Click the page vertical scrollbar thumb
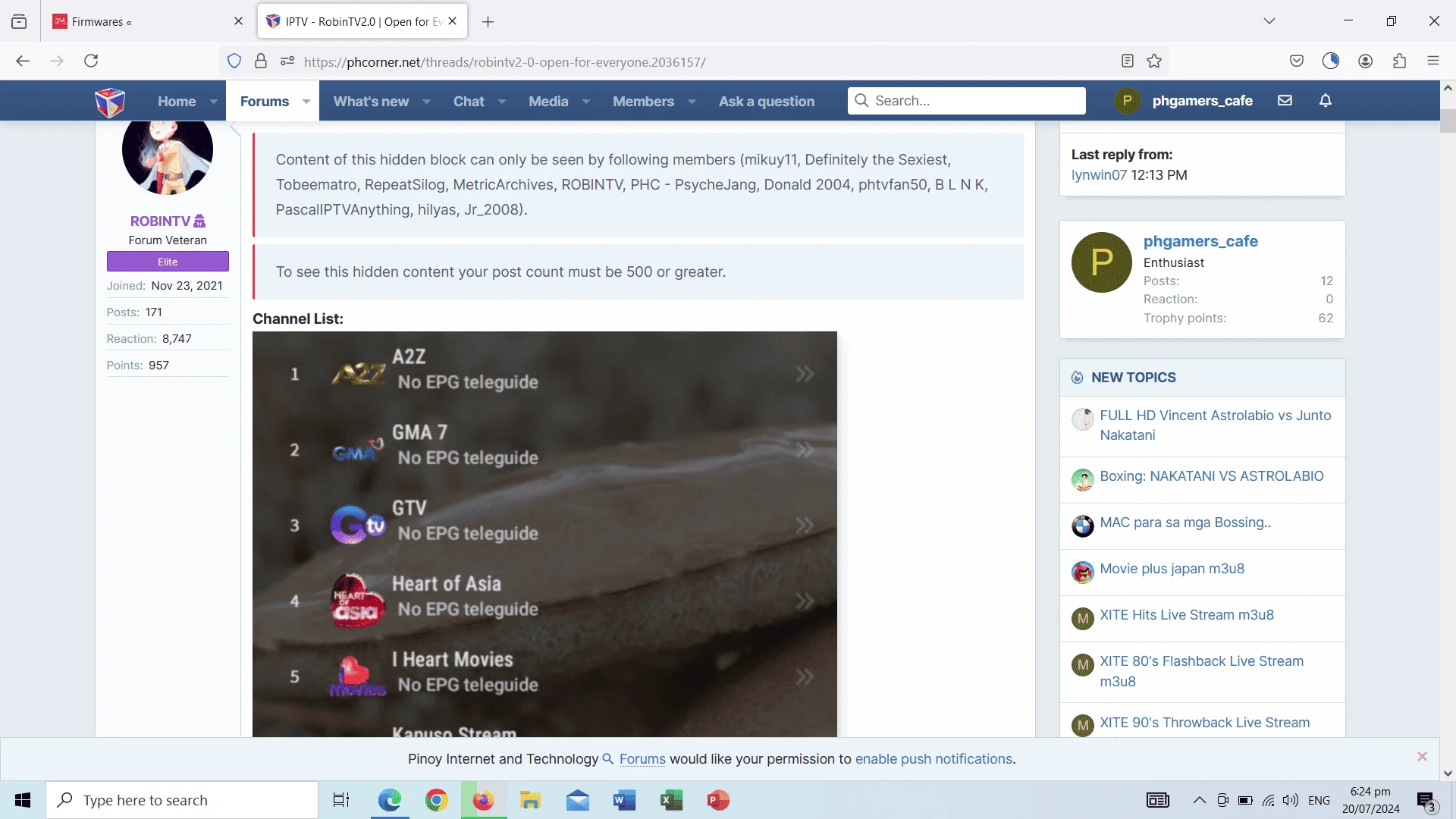Image resolution: width=1456 pixels, height=819 pixels. pyautogui.click(x=1448, y=121)
